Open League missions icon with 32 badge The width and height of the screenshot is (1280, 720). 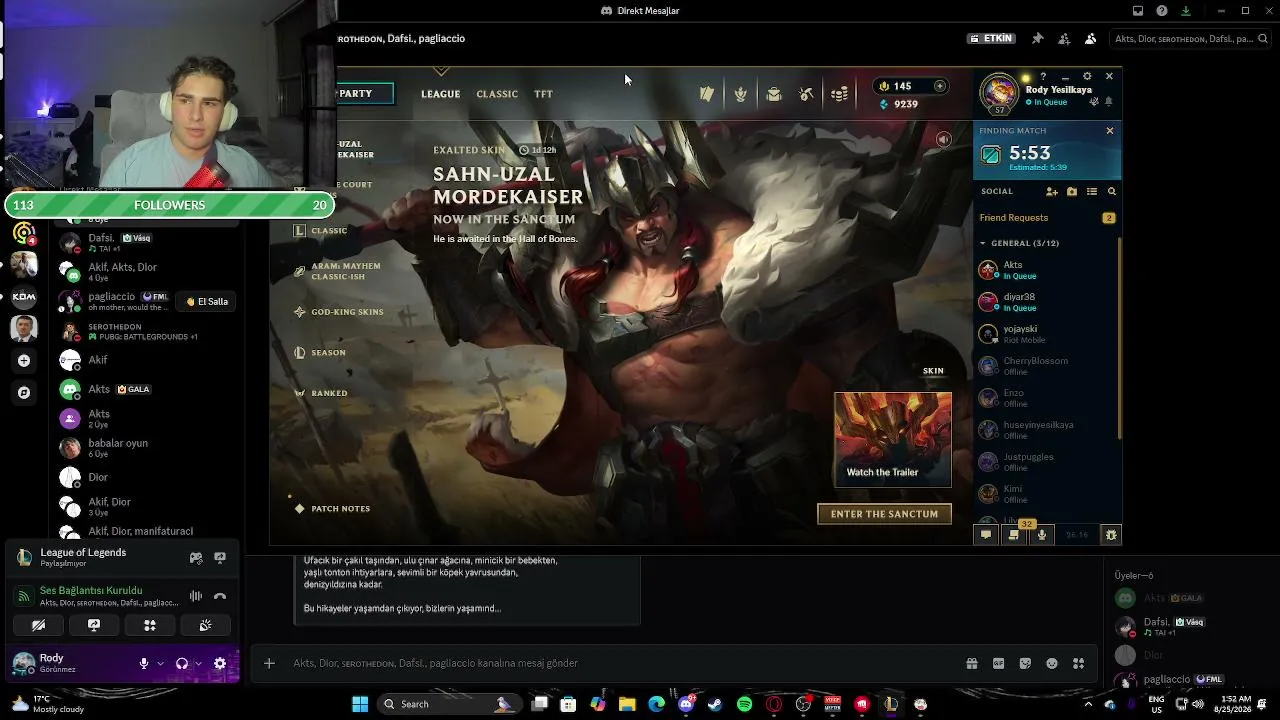[1014, 535]
